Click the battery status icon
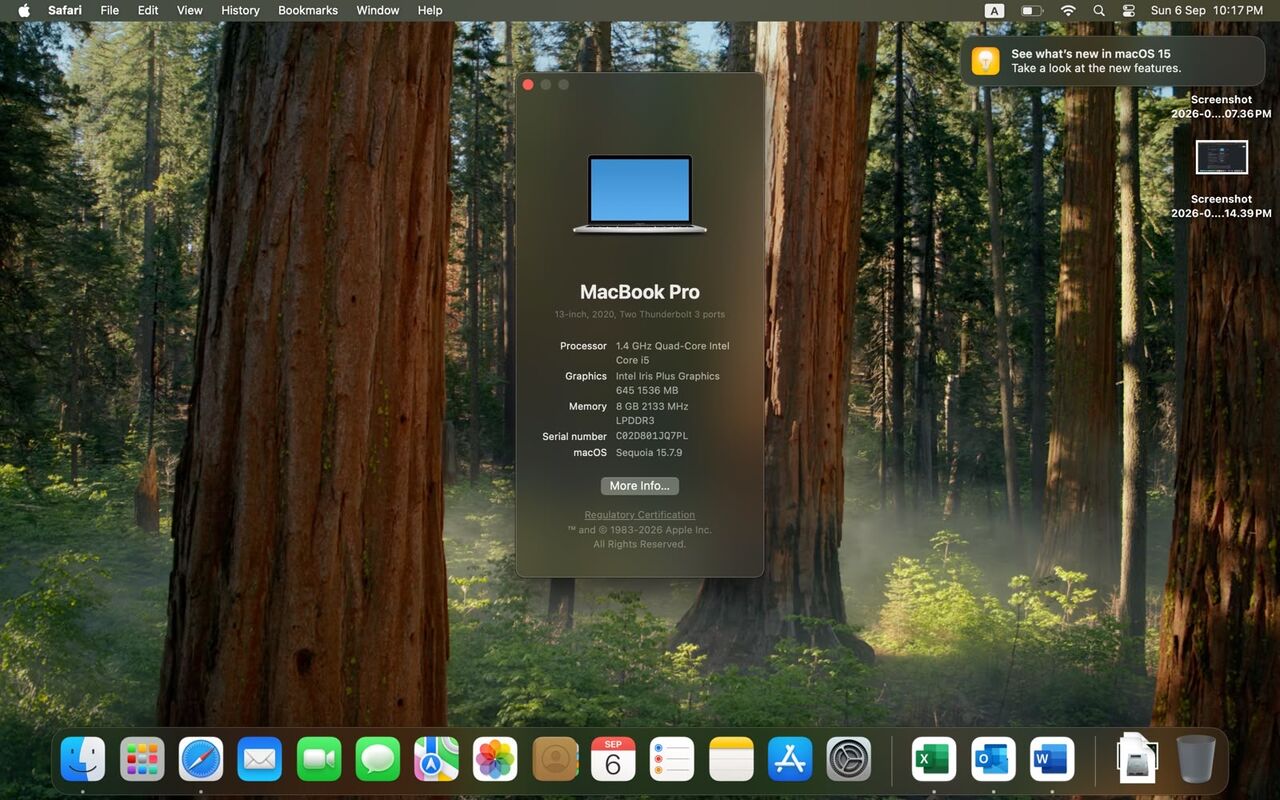 (1032, 10)
